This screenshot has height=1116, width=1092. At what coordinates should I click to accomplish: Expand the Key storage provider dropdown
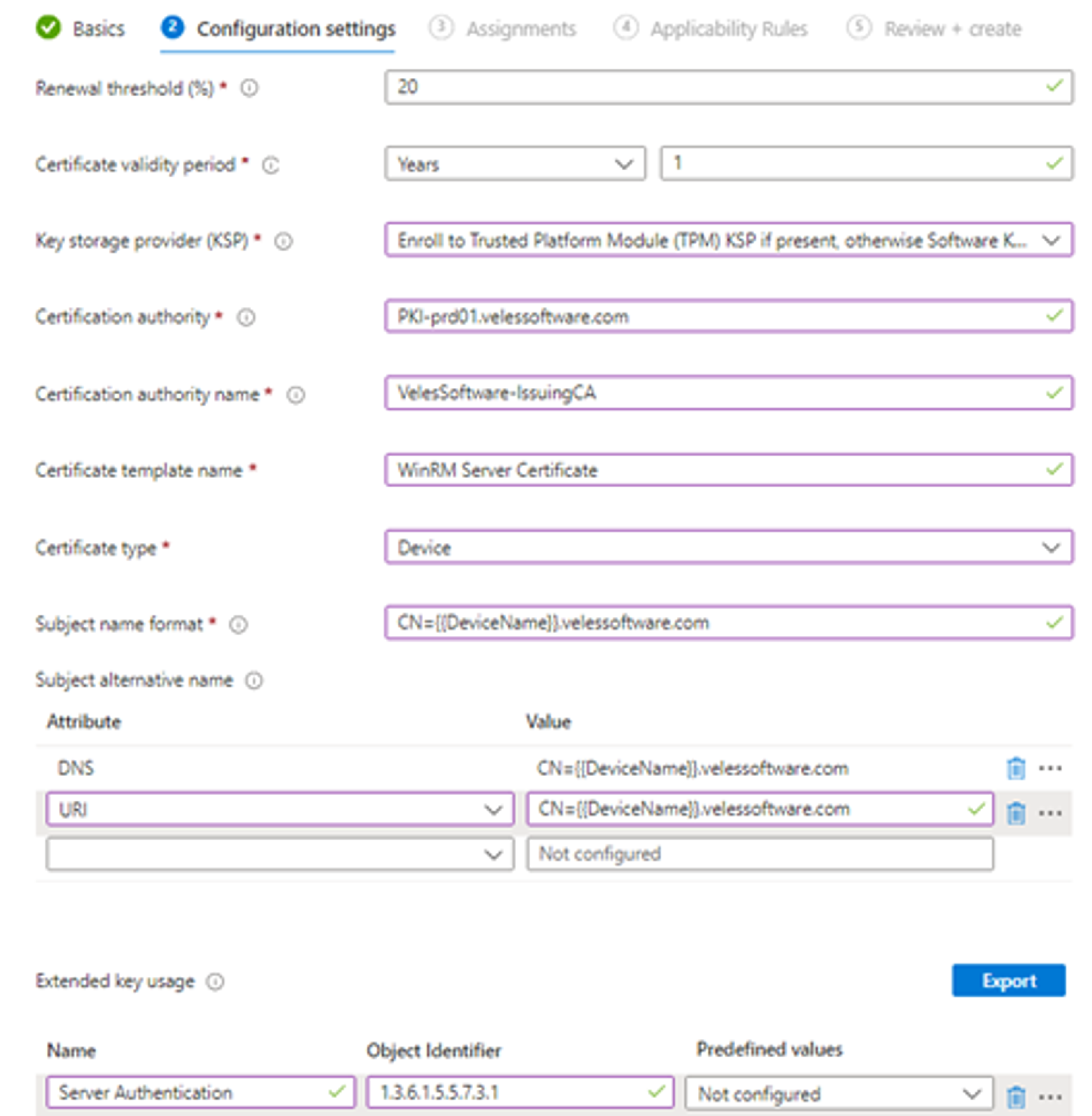coord(728,240)
